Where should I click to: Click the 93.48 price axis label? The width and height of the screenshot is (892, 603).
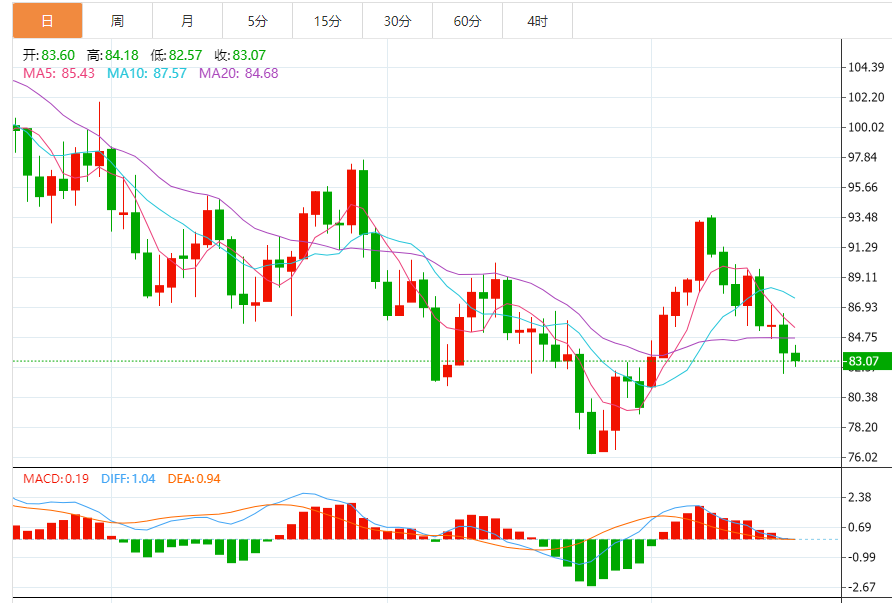[x=862, y=217]
